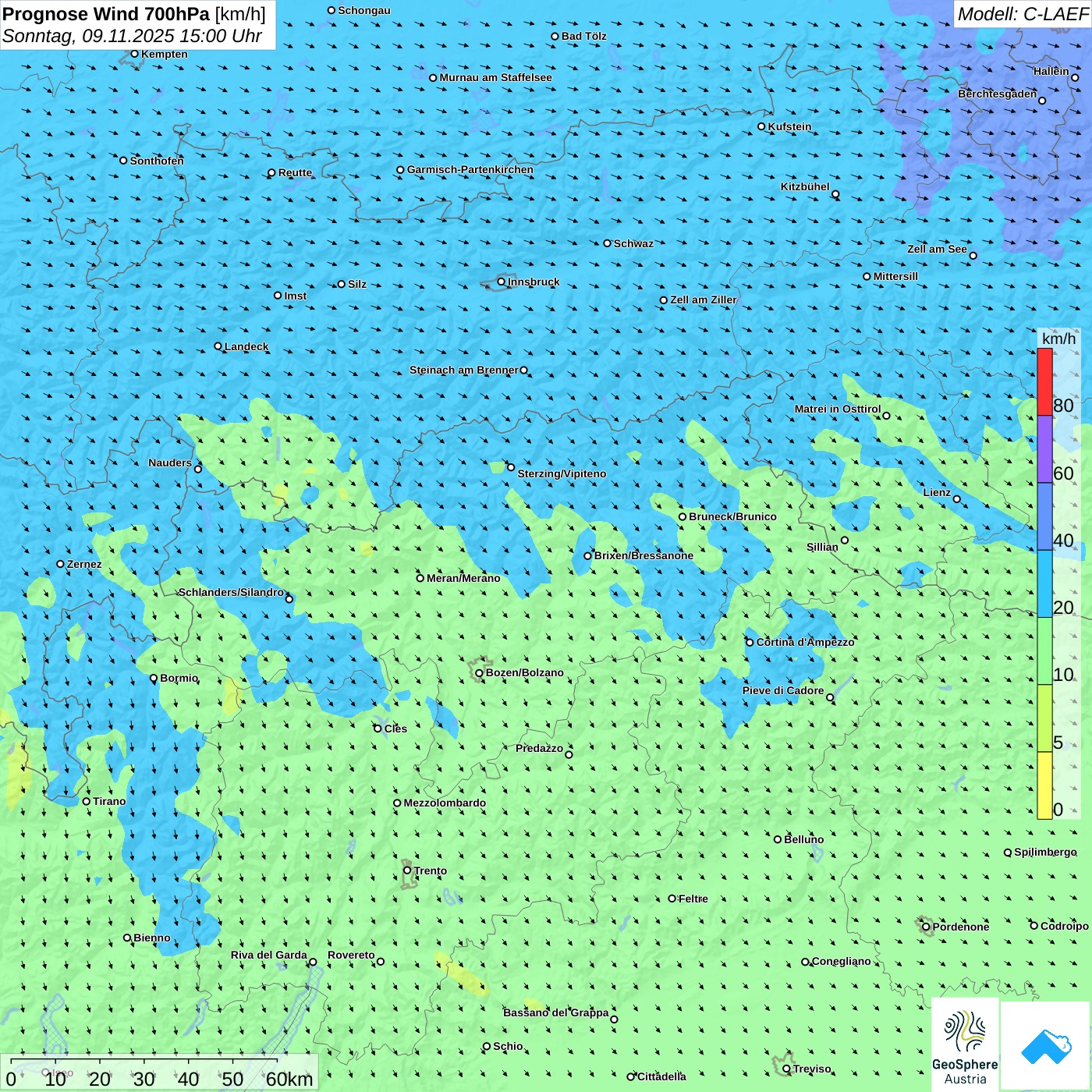Viewport: 1092px width, 1092px height.
Task: Click the Codroipo label
Action: click(1065, 926)
